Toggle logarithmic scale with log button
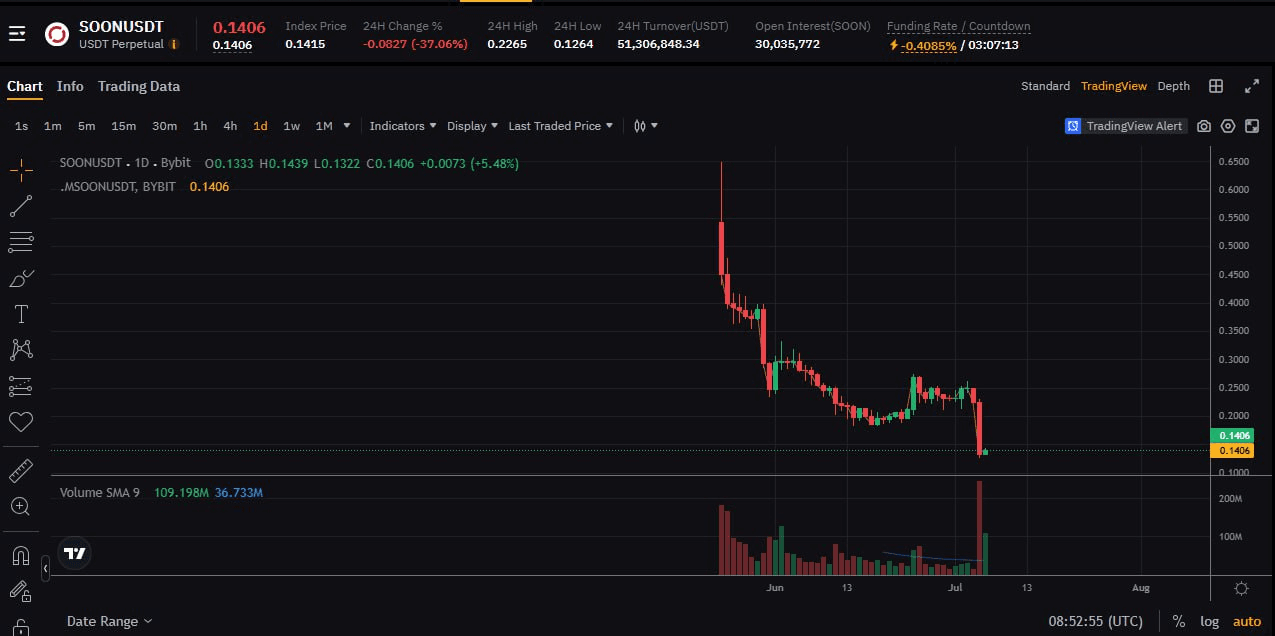The width and height of the screenshot is (1275, 636). pyautogui.click(x=1209, y=621)
